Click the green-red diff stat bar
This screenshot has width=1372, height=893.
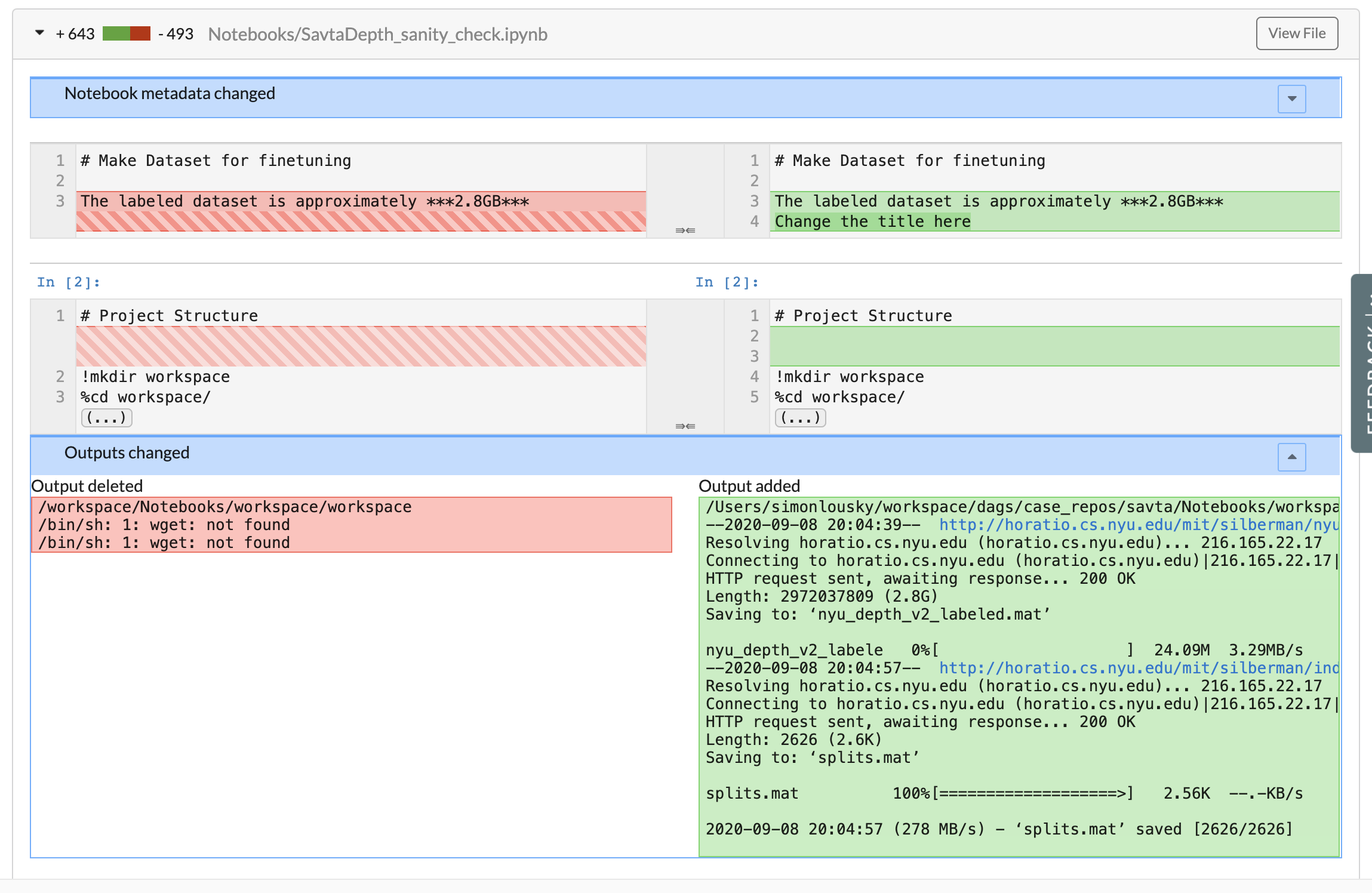[126, 33]
